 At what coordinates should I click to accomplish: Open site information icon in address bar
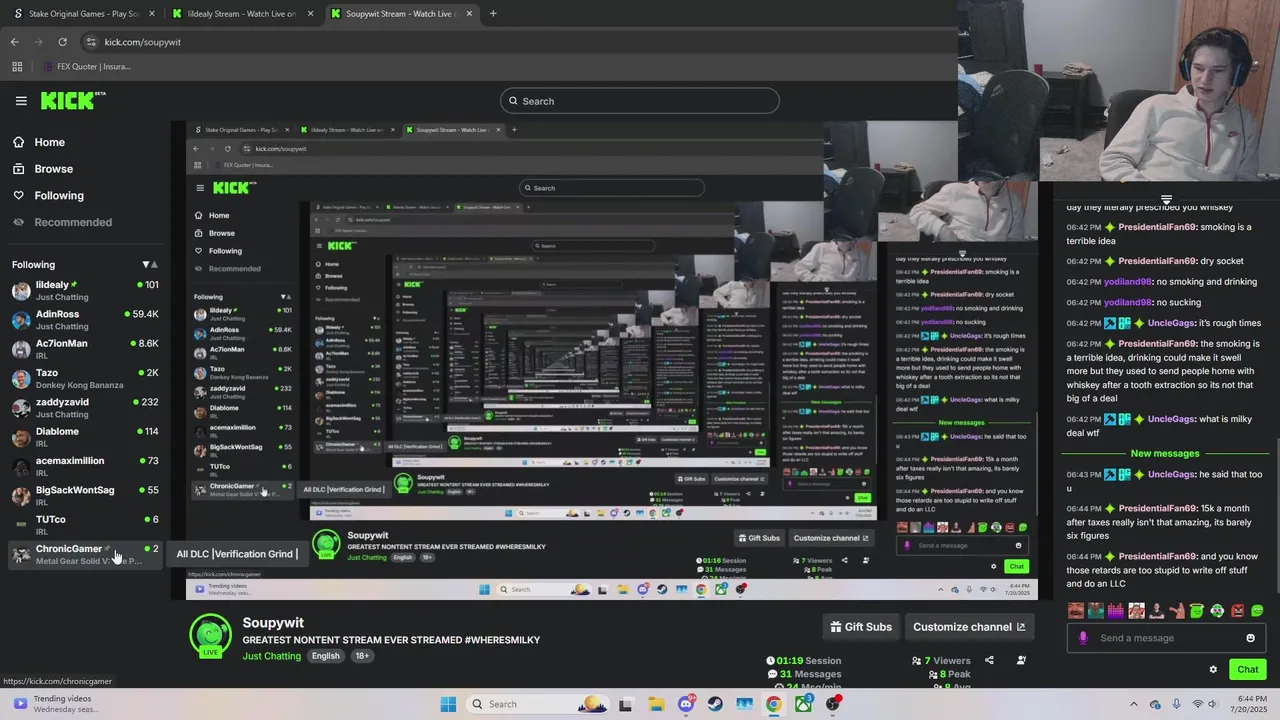91,42
